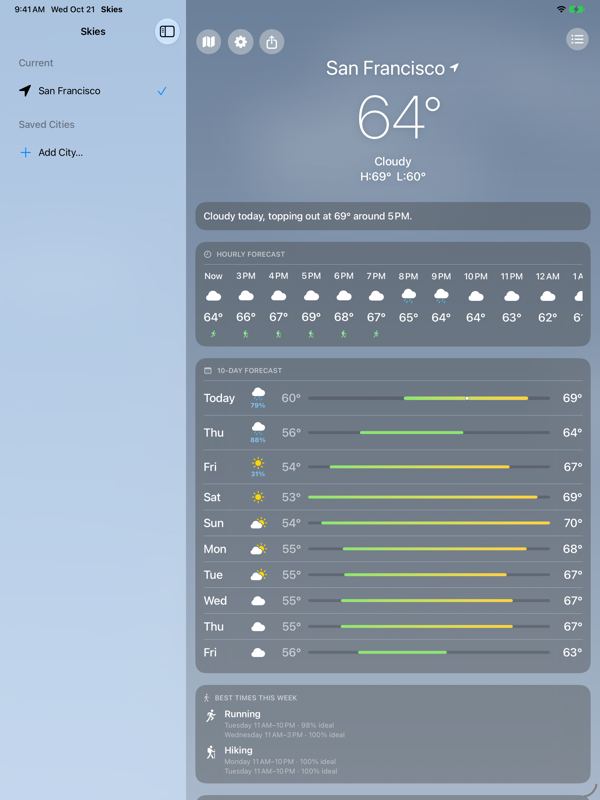
Task: Open the list view icon at top right
Action: pos(577,39)
